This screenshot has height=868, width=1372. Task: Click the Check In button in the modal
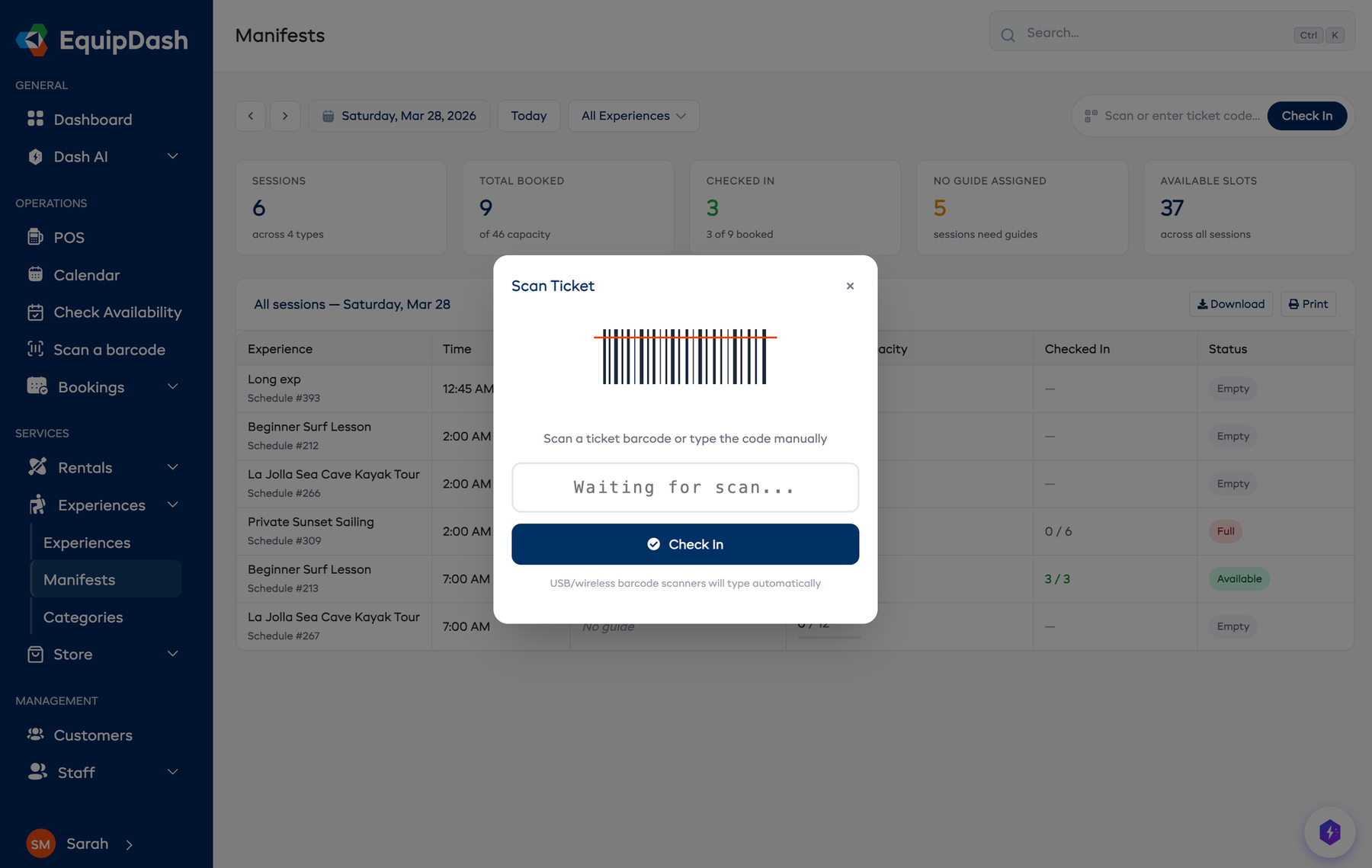[x=684, y=544]
